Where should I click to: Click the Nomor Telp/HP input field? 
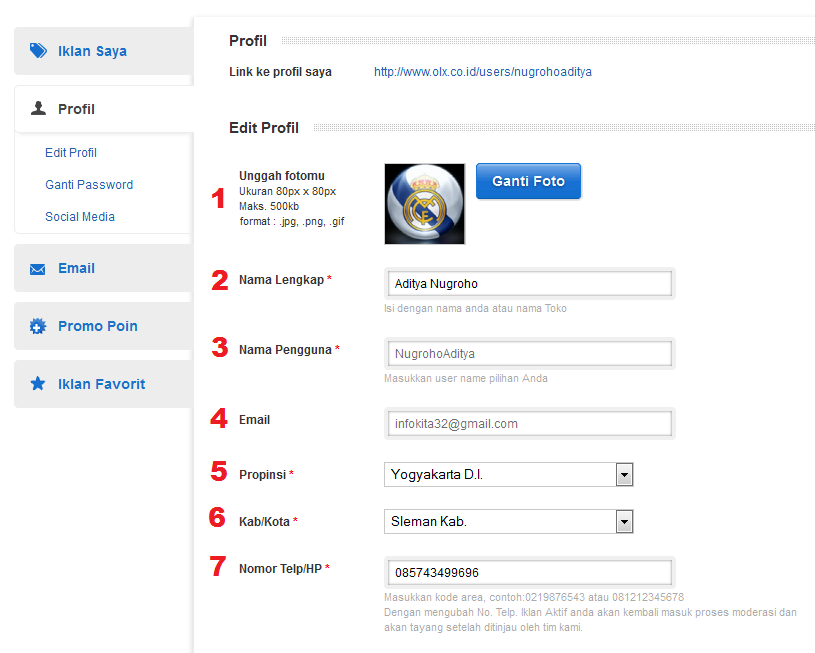(x=529, y=572)
